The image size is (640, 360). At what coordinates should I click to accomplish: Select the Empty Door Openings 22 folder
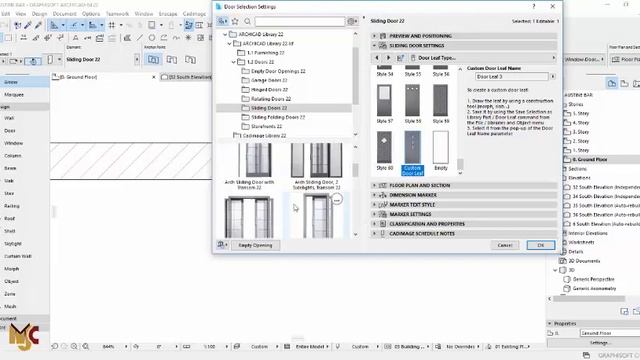278,71
